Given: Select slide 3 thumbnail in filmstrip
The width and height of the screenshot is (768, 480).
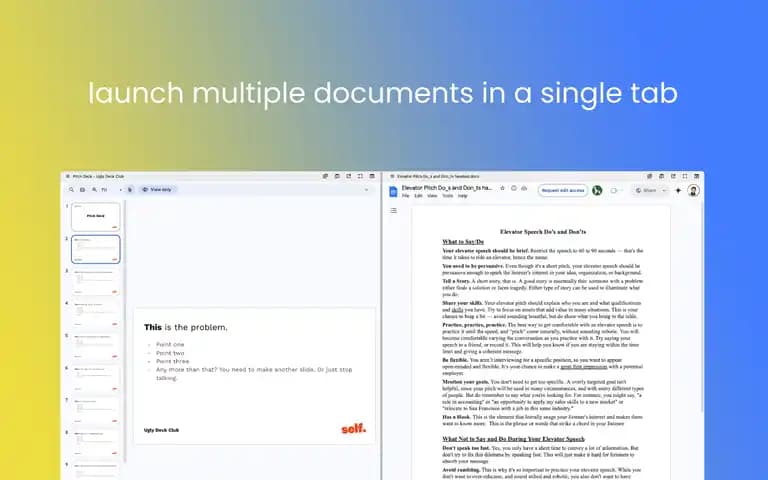Looking at the screenshot, I should 96,281.
